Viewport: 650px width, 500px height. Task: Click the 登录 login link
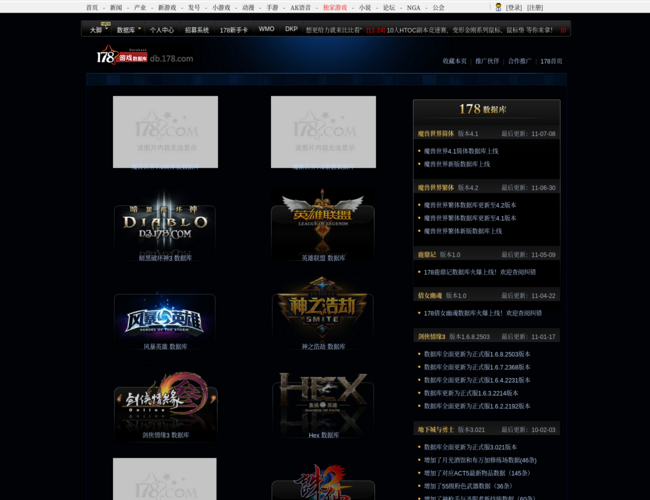tap(514, 7)
